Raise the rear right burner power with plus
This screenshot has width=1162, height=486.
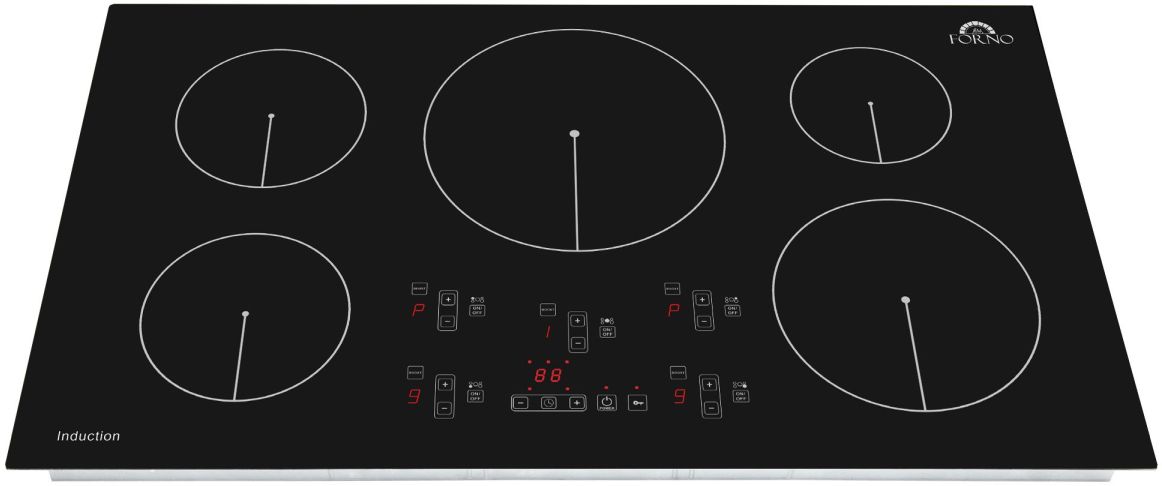(x=703, y=300)
